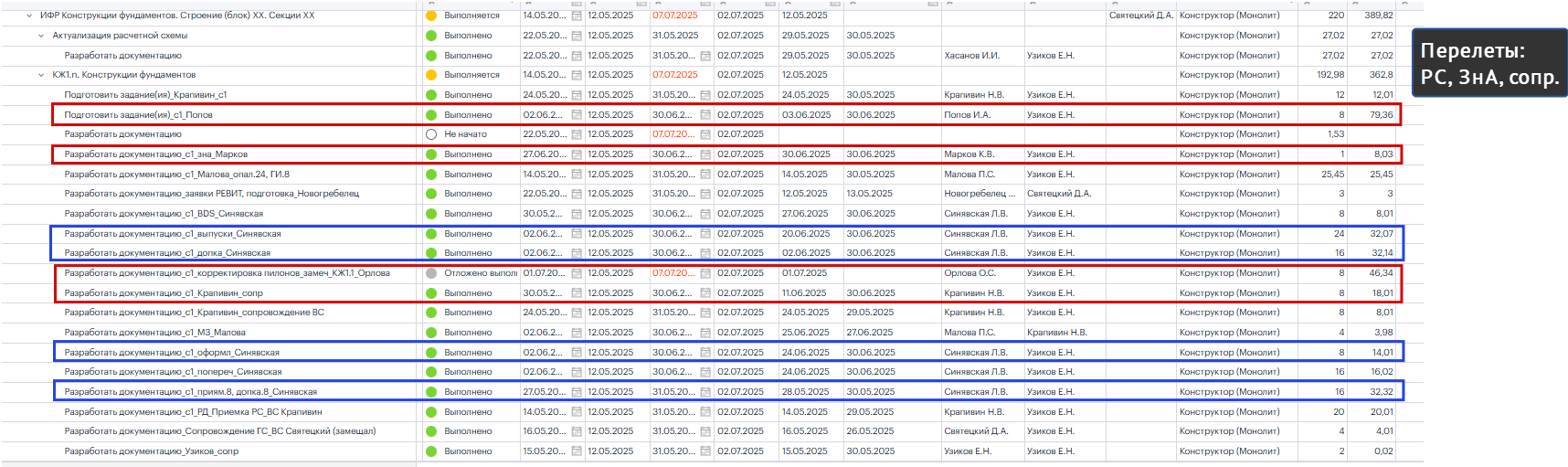Click the date 03.06.2025
The height and width of the screenshot is (467, 1568).
coord(806,115)
